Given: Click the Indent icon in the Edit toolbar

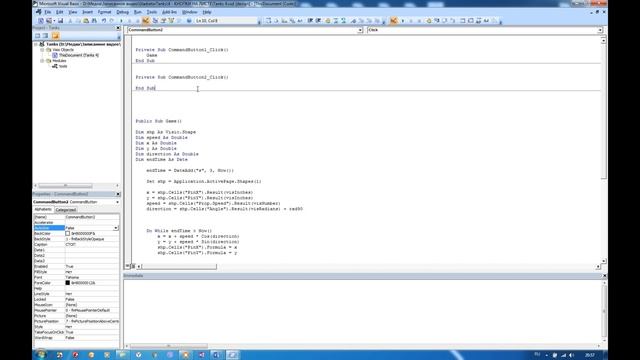Looking at the screenshot, I should 310,20.
